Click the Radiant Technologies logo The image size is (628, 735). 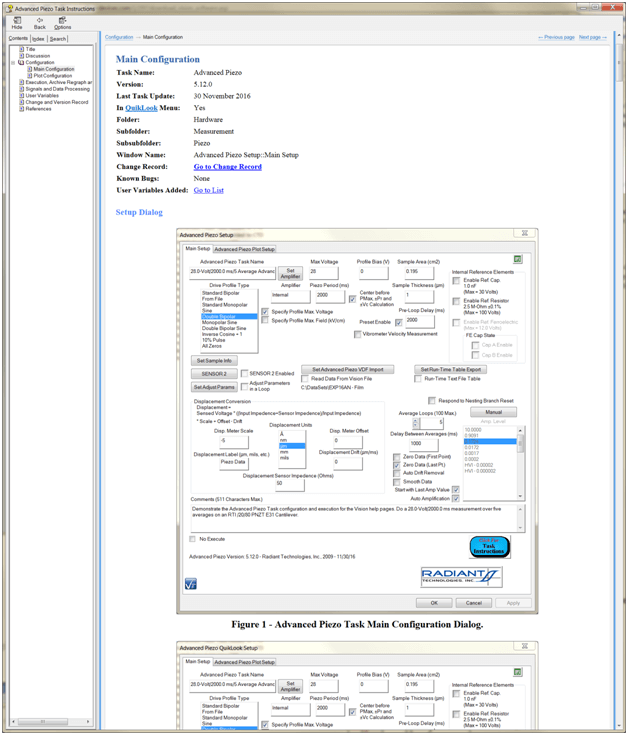(461, 577)
